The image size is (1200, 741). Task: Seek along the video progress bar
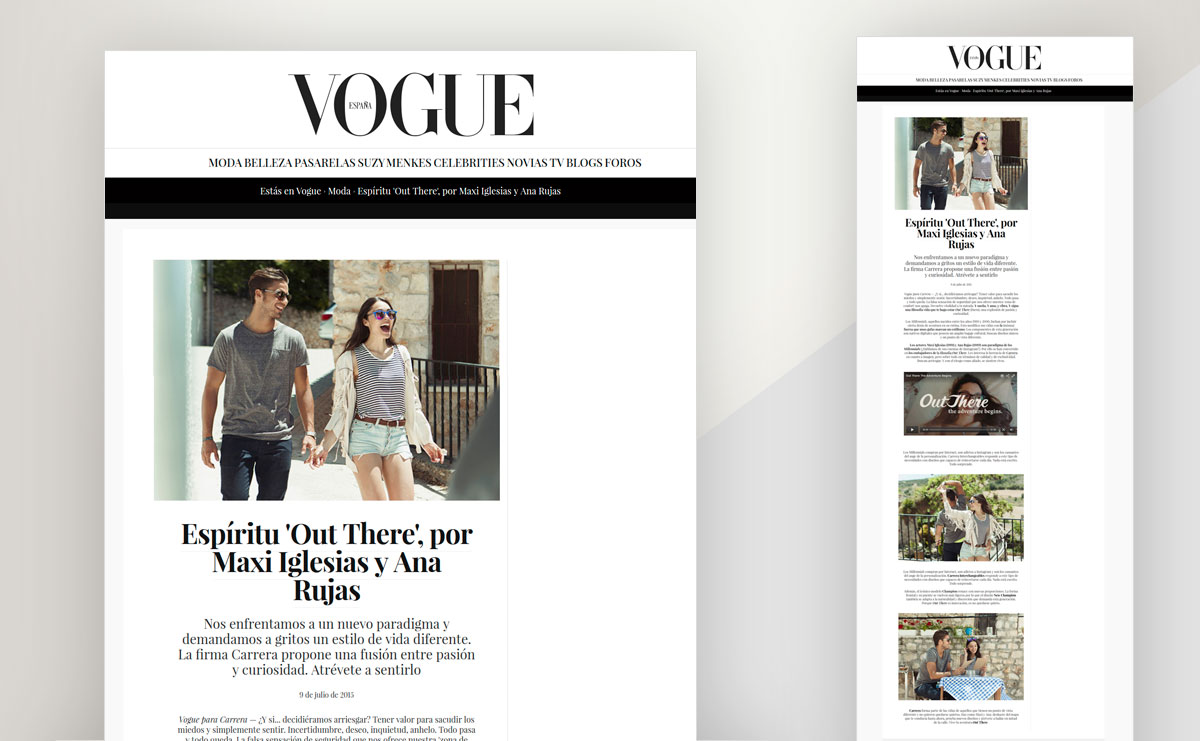pos(959,429)
